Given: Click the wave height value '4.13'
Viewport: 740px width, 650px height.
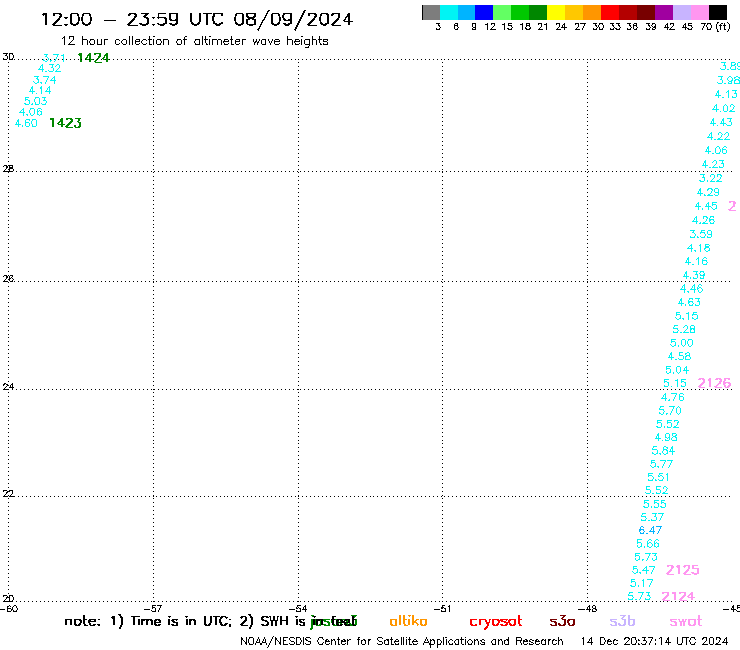Looking at the screenshot, I should 726,94.
